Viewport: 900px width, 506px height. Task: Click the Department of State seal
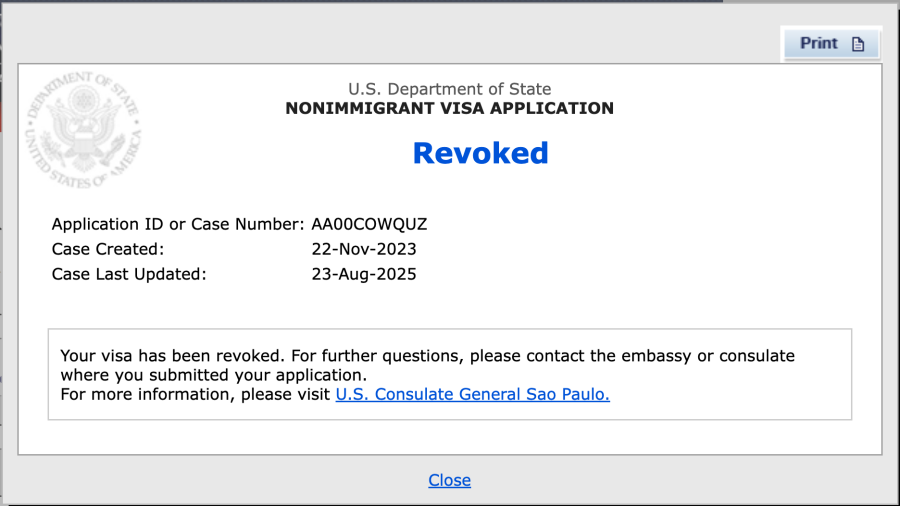click(x=83, y=130)
